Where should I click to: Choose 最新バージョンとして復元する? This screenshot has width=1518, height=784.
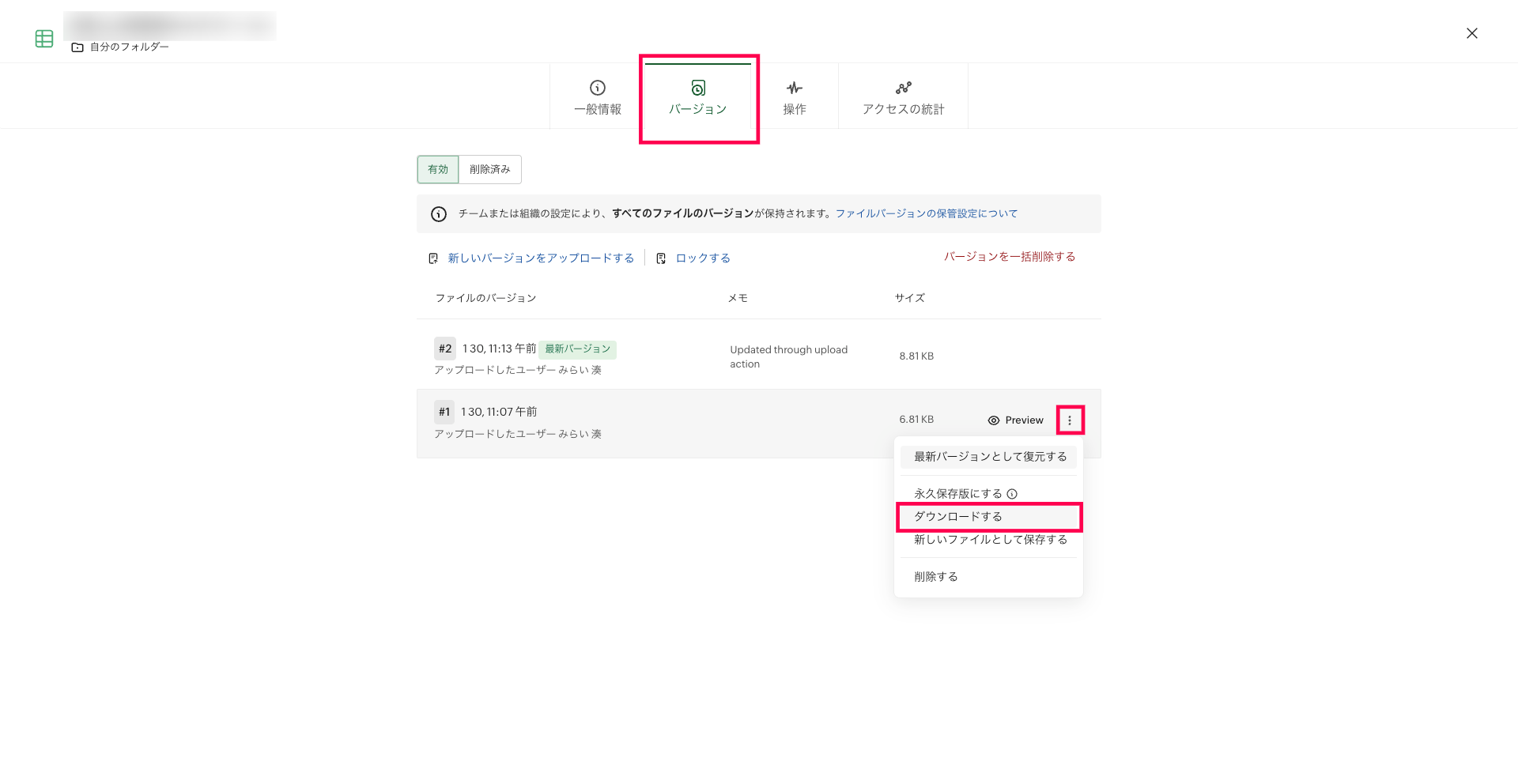(x=989, y=457)
